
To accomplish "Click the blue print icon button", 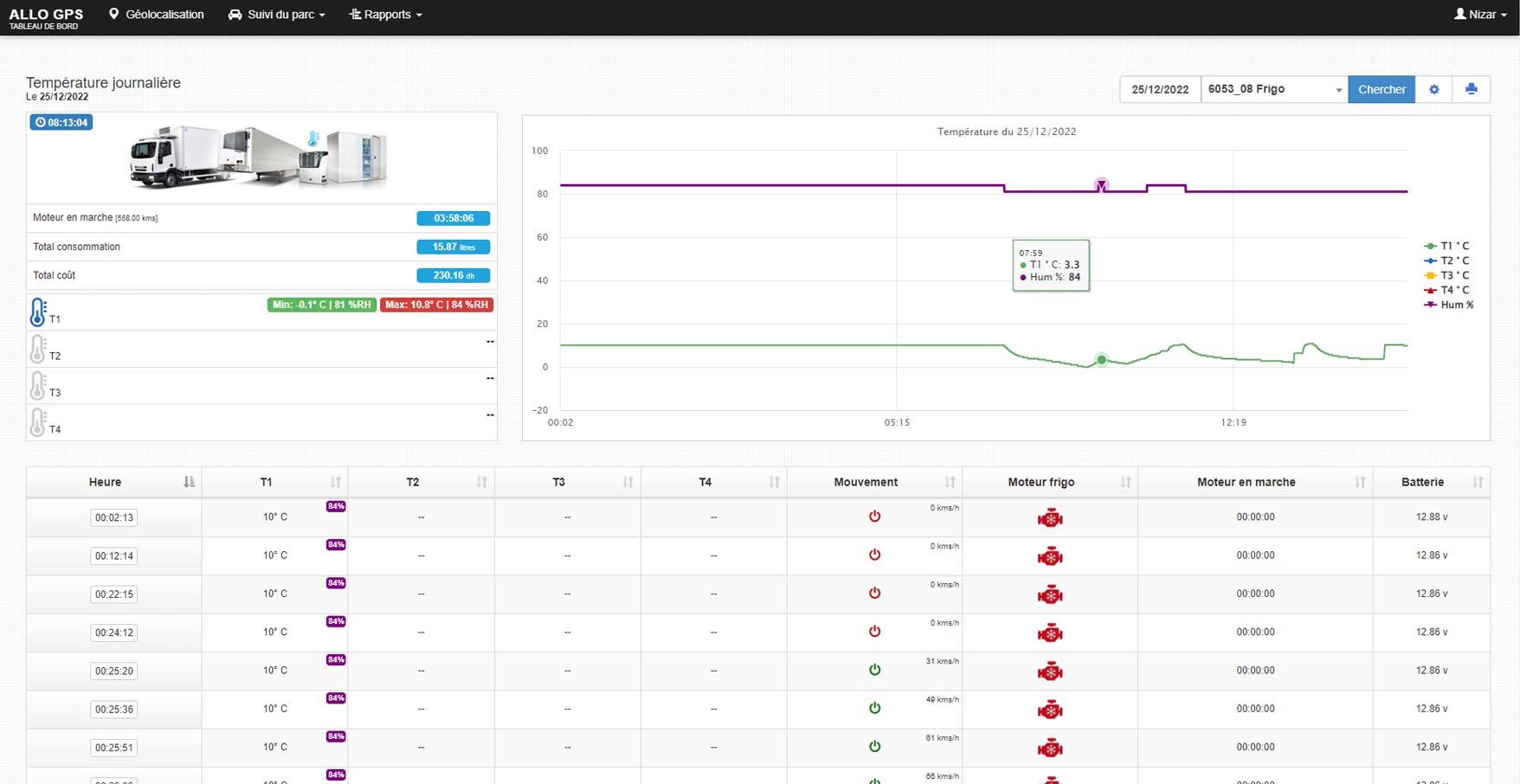I will pos(1471,89).
